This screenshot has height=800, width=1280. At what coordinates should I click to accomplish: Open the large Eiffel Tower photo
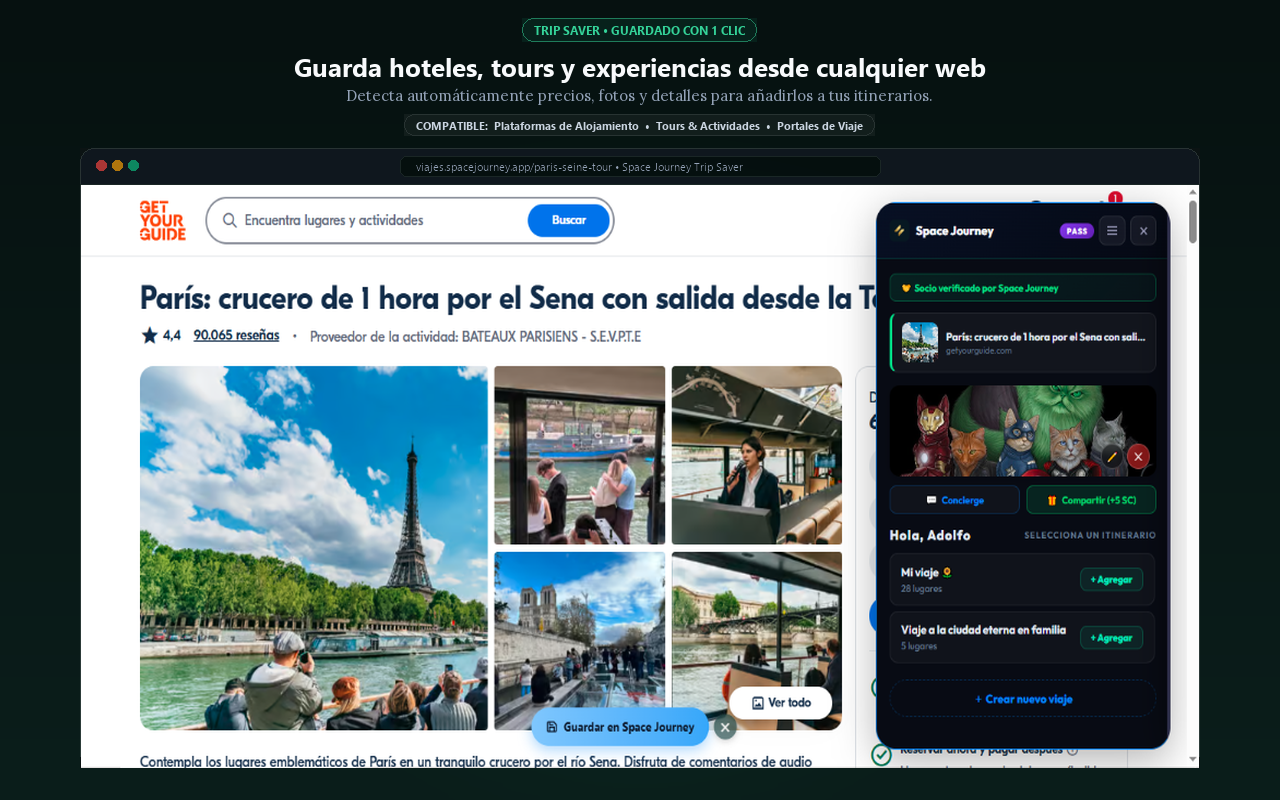pos(314,548)
